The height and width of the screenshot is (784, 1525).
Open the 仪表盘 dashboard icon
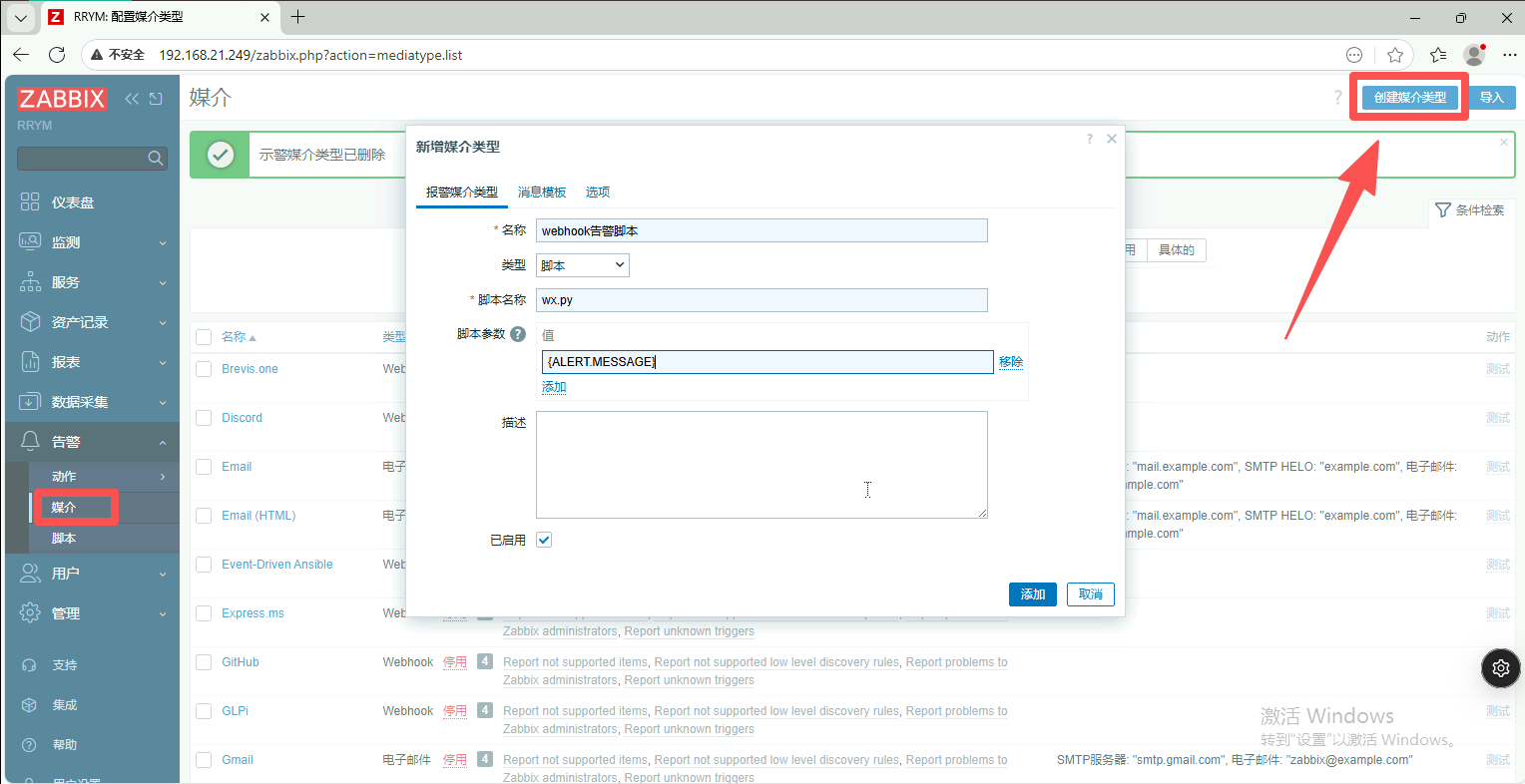pyautogui.click(x=30, y=202)
